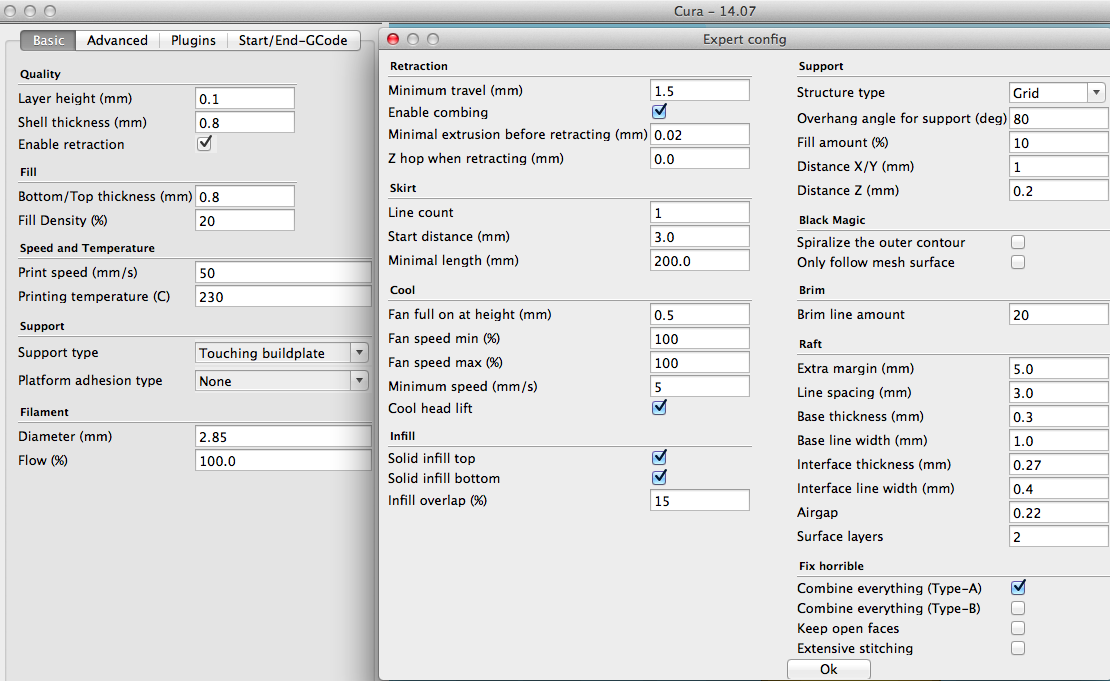Open the Support type dropdown

click(x=283, y=353)
